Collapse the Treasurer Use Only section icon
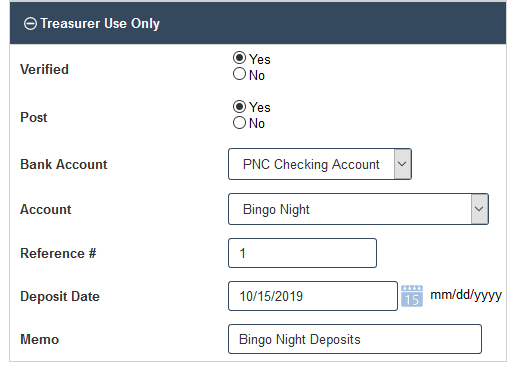514x374 pixels. click(30, 24)
